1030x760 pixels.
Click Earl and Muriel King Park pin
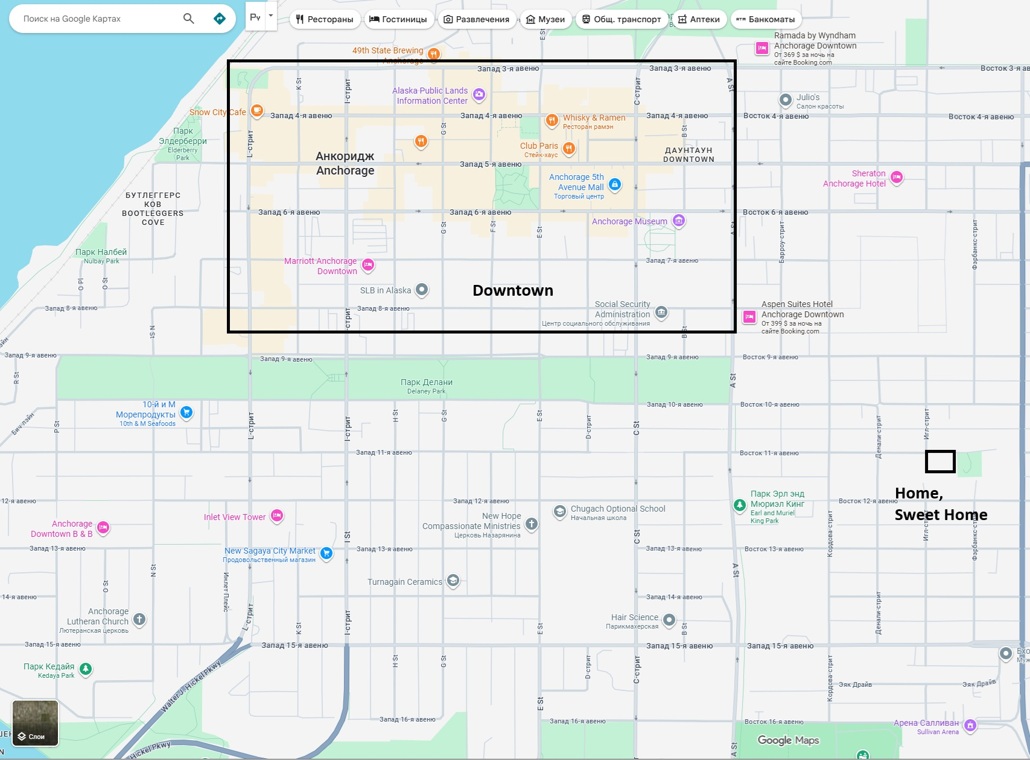click(740, 504)
